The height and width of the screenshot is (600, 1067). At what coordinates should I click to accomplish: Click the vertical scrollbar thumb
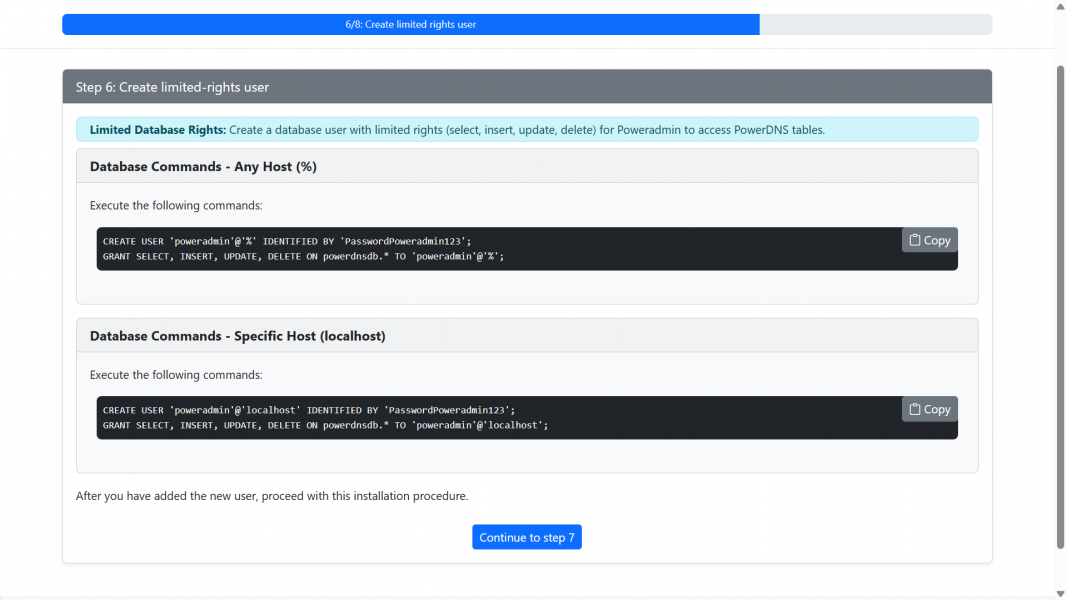pos(1060,300)
